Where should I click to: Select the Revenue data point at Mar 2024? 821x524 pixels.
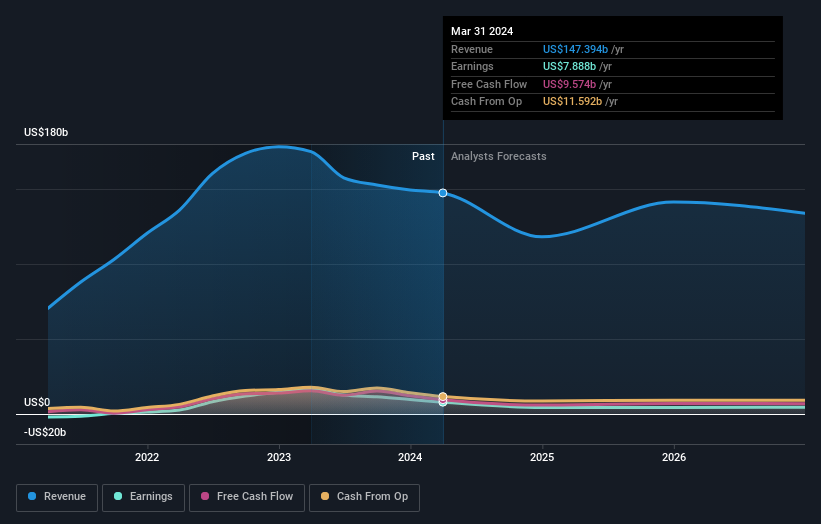443,193
